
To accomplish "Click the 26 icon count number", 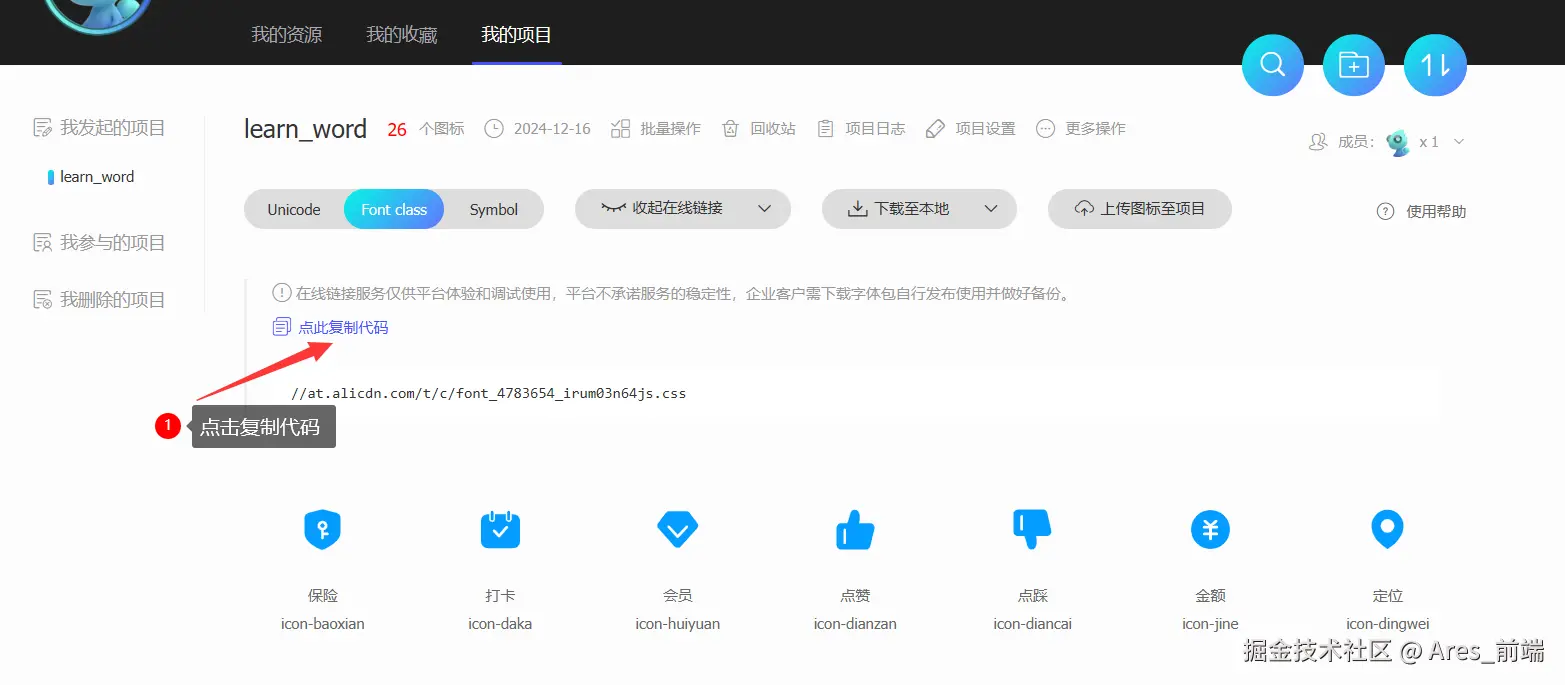I will click(397, 130).
